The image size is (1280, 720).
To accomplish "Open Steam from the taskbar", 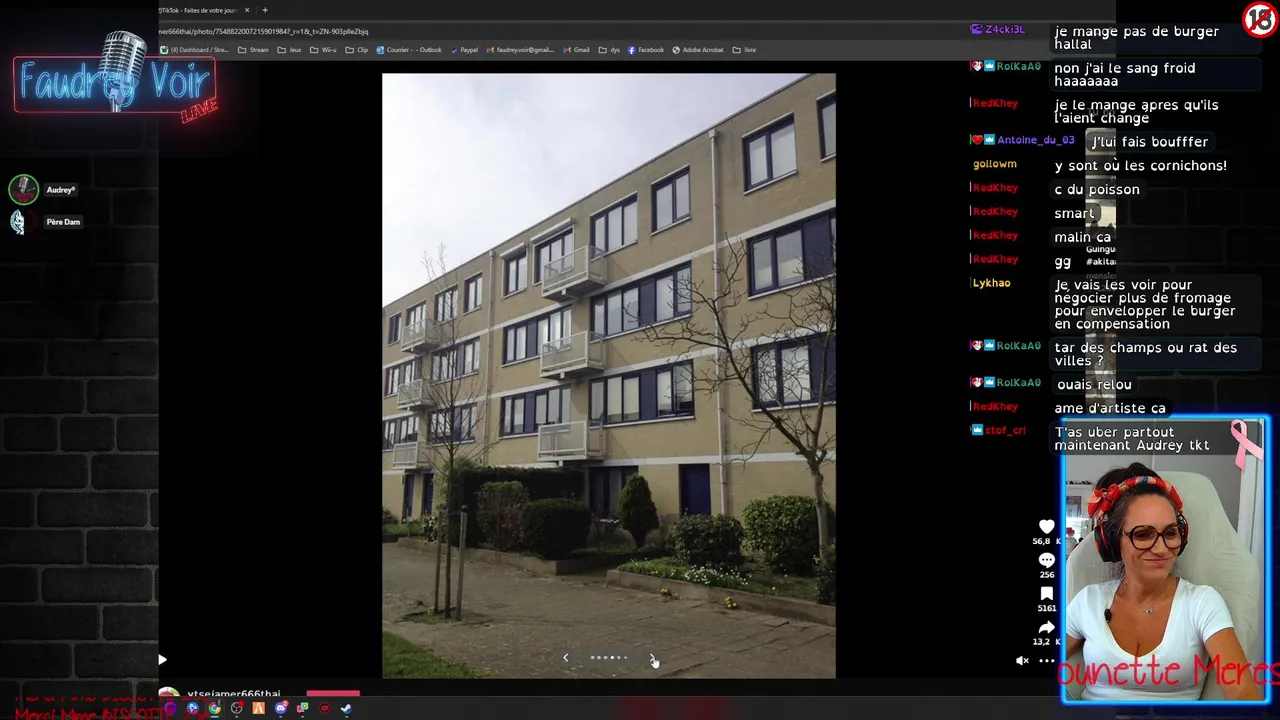I will (346, 708).
